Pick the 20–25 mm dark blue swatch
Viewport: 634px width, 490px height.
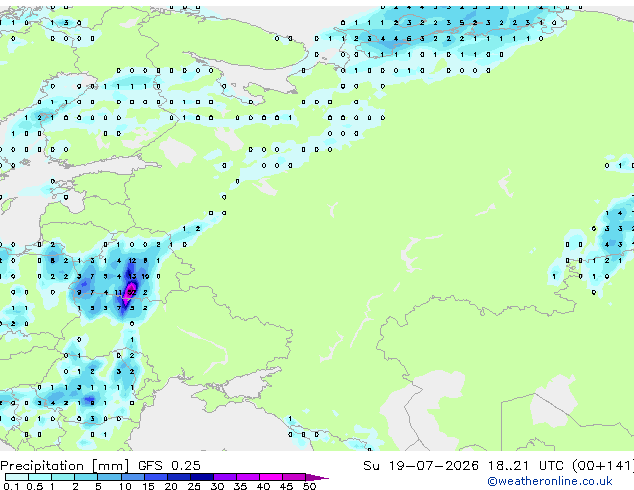[x=178, y=477]
